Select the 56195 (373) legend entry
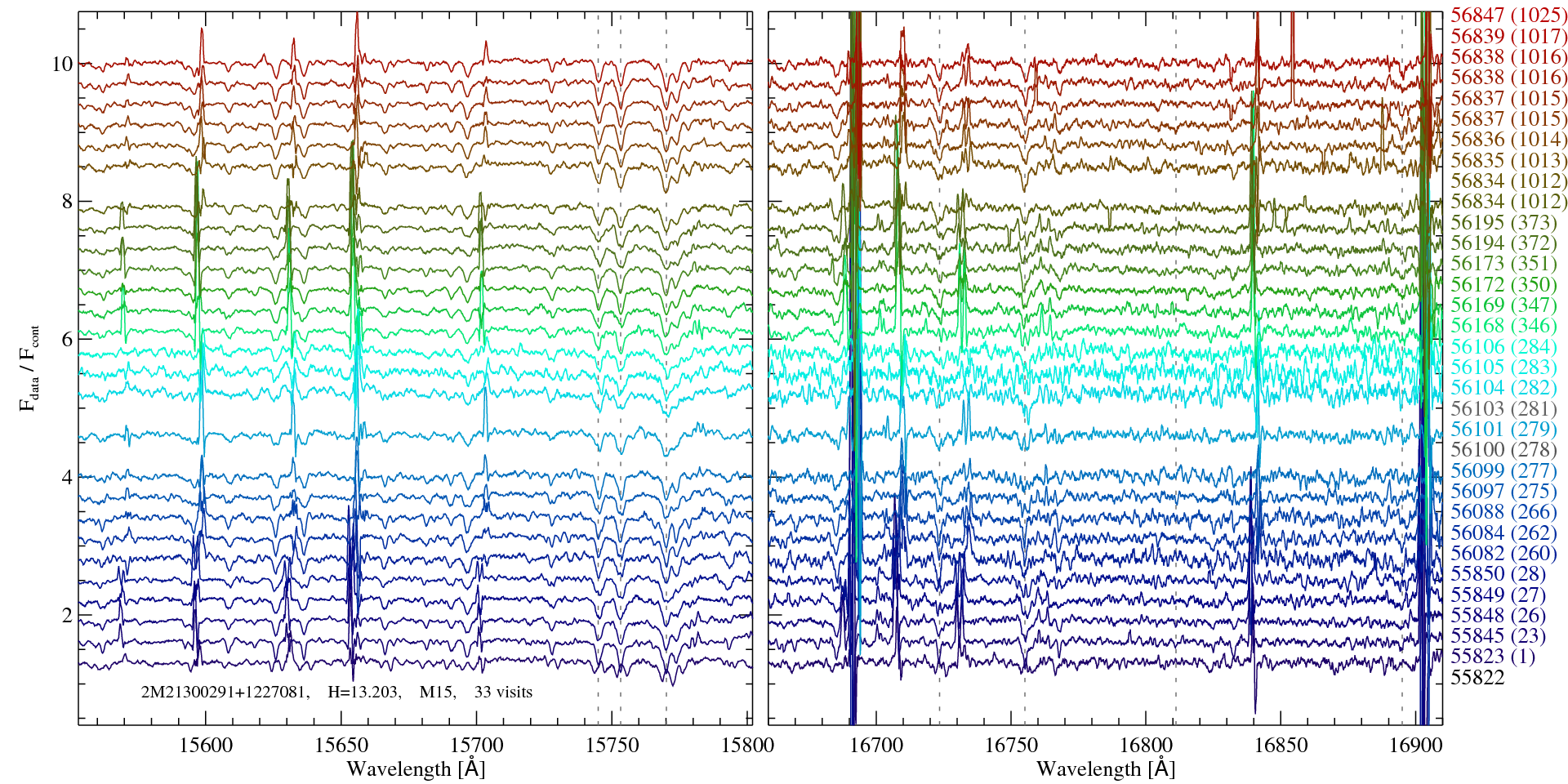 click(x=1503, y=222)
